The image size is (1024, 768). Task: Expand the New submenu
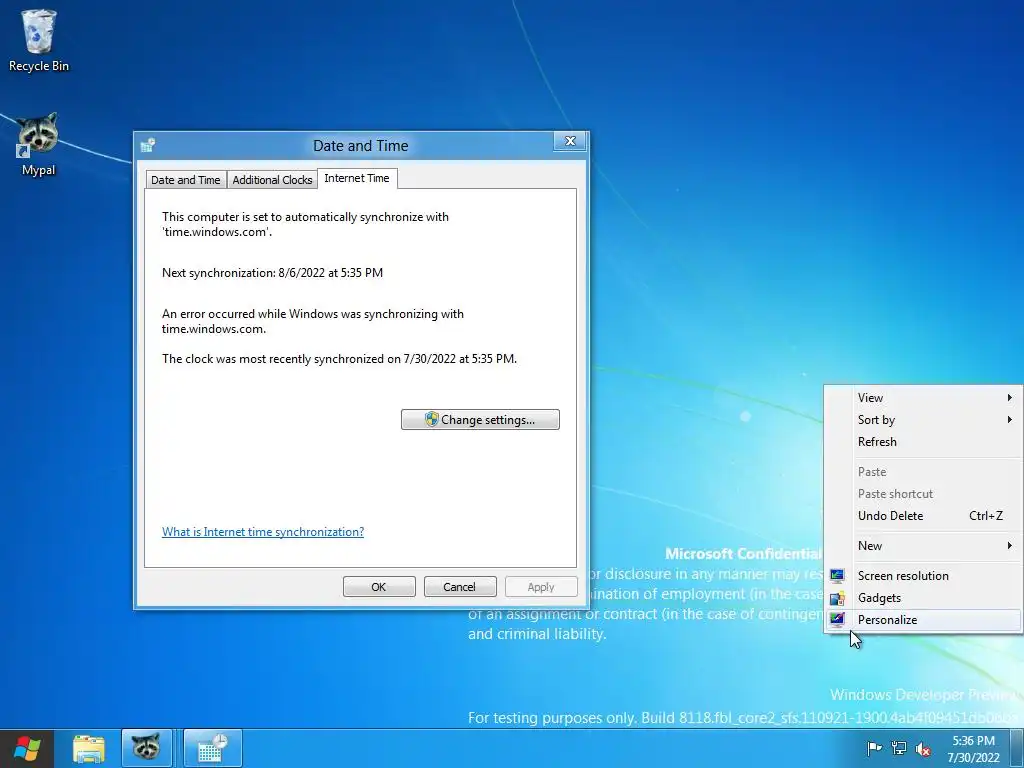tap(922, 546)
